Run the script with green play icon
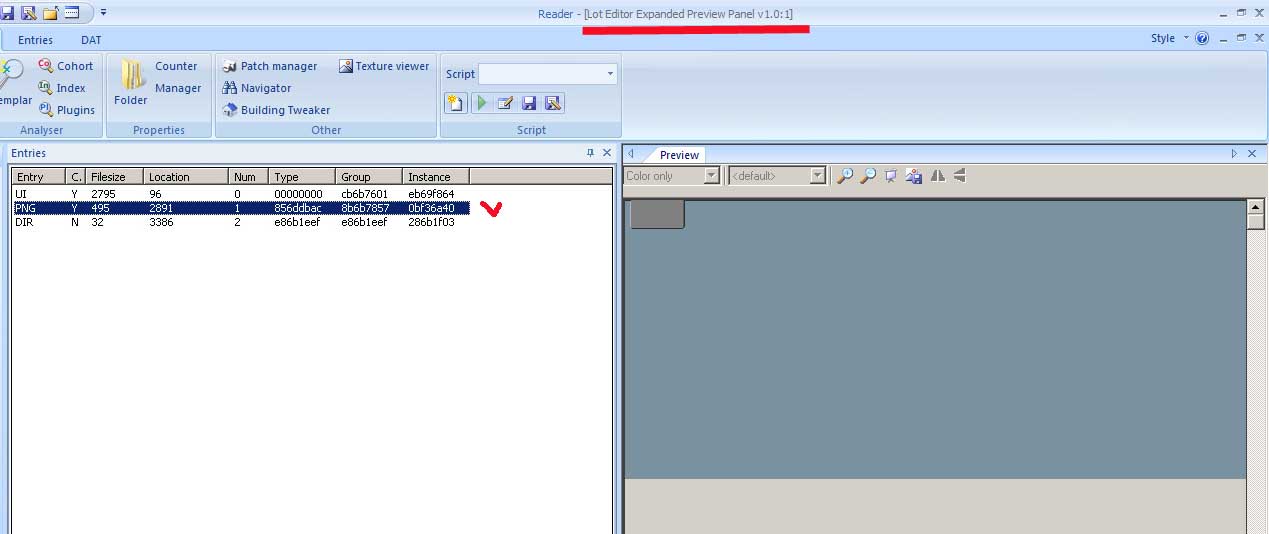The width and height of the screenshot is (1269, 534). tap(481, 103)
